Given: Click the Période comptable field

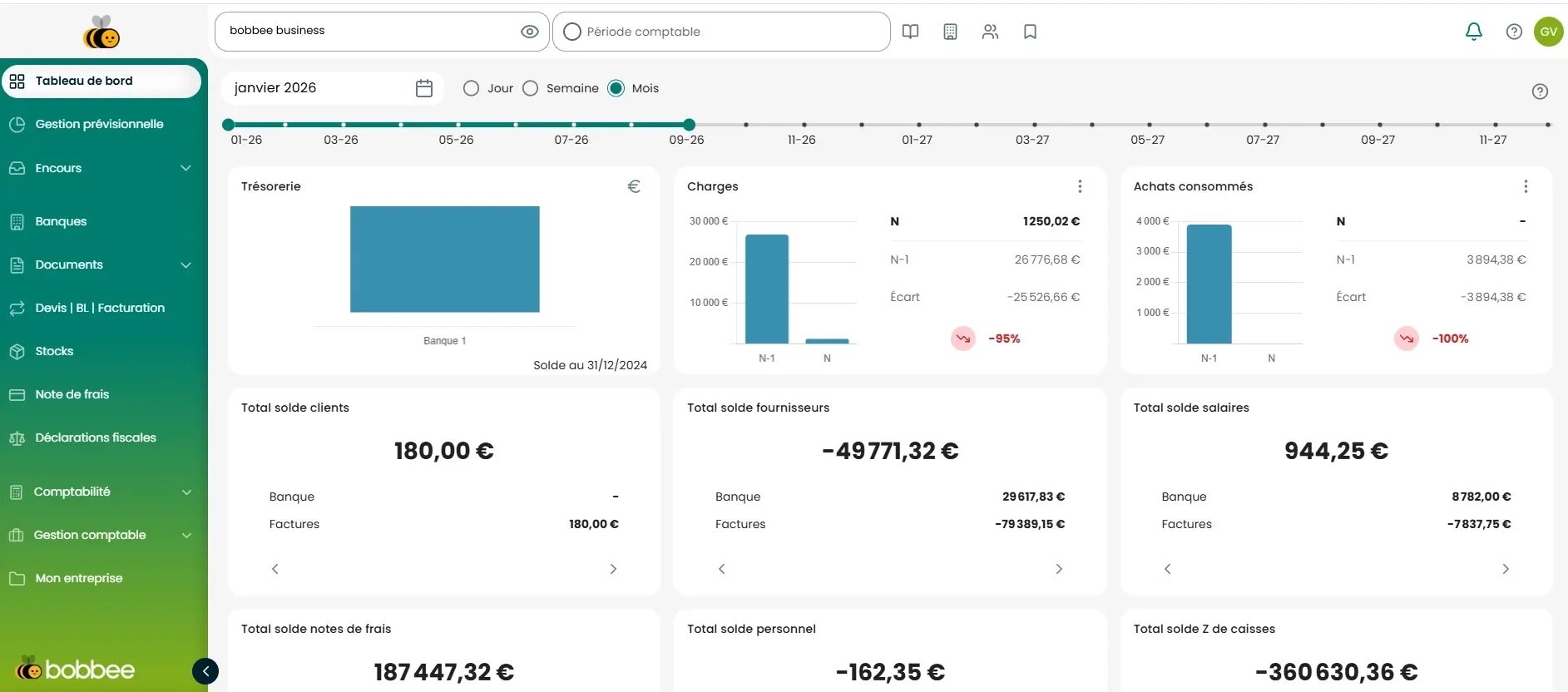Looking at the screenshot, I should click(x=720, y=32).
